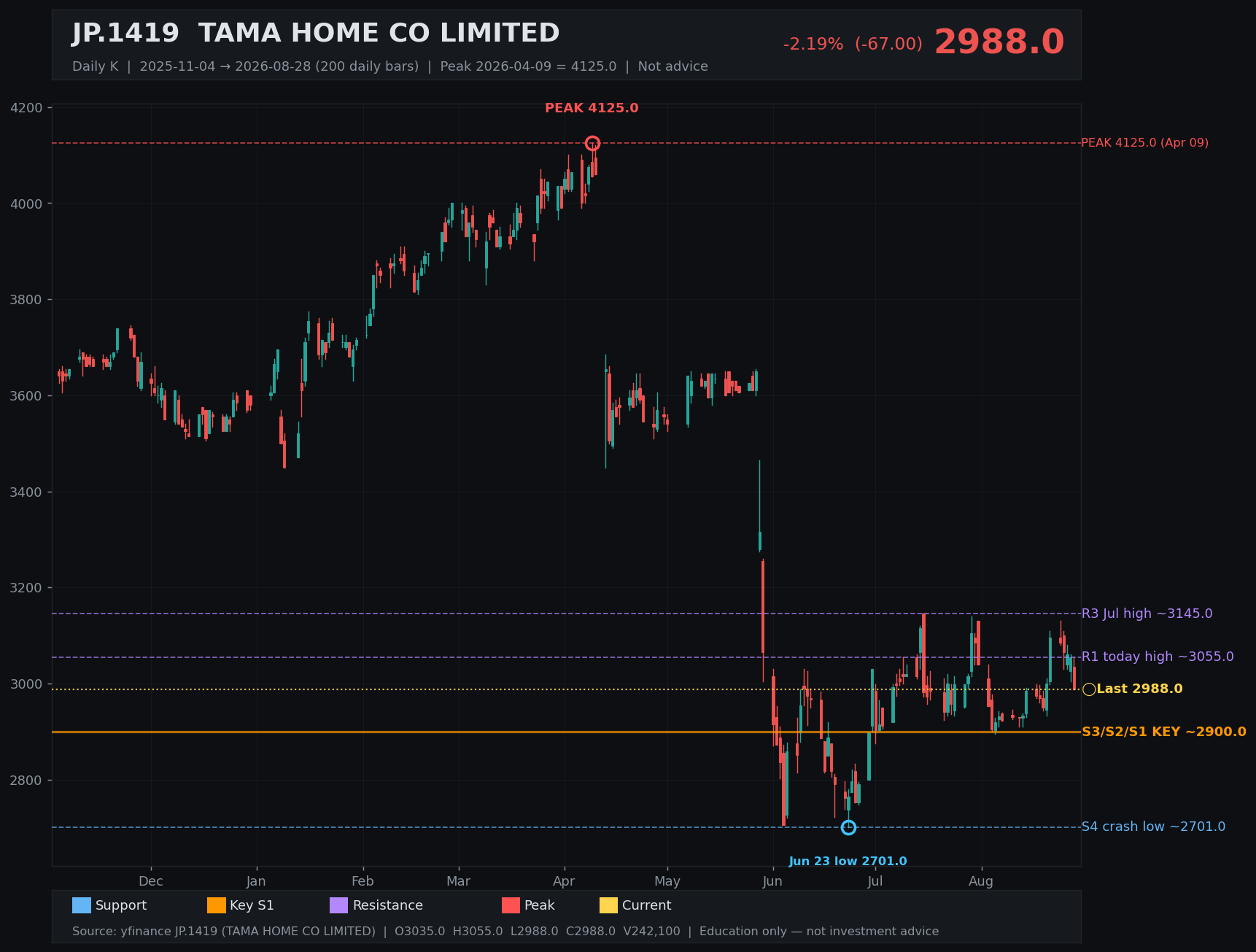Select the 3200 price axis label
This screenshot has width=1256, height=952.
pos(26,588)
